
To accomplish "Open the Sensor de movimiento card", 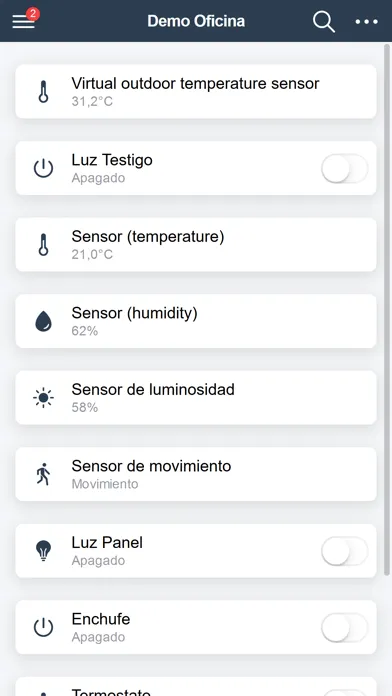I will pos(196,474).
